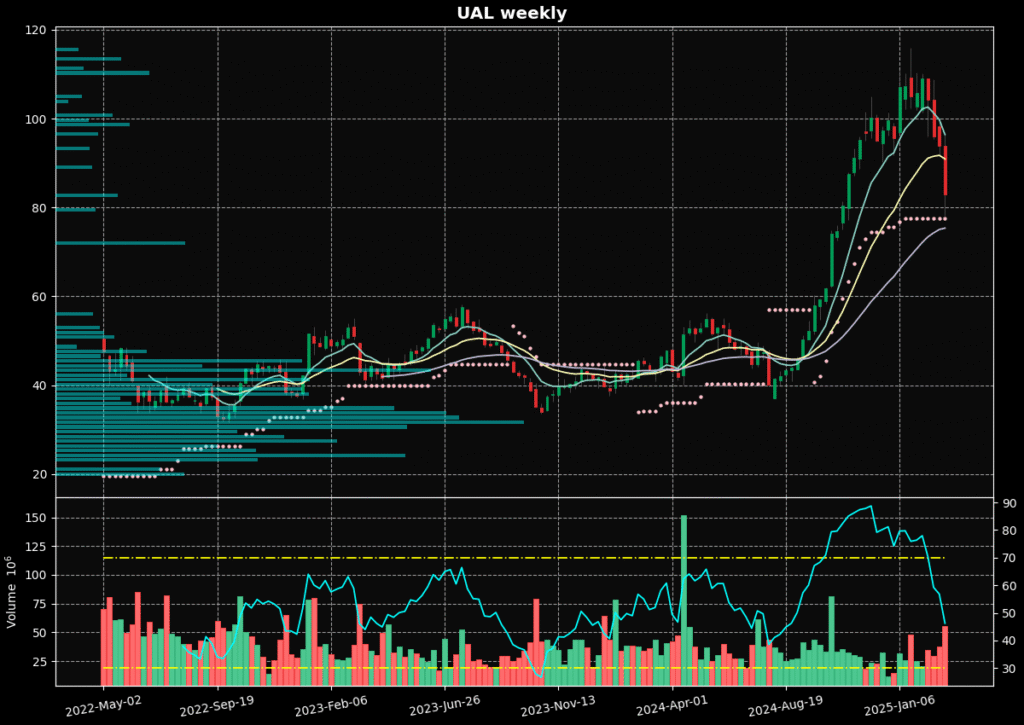The height and width of the screenshot is (725, 1024).
Task: Click the tallest green volume bar near April 2024
Action: tap(684, 600)
